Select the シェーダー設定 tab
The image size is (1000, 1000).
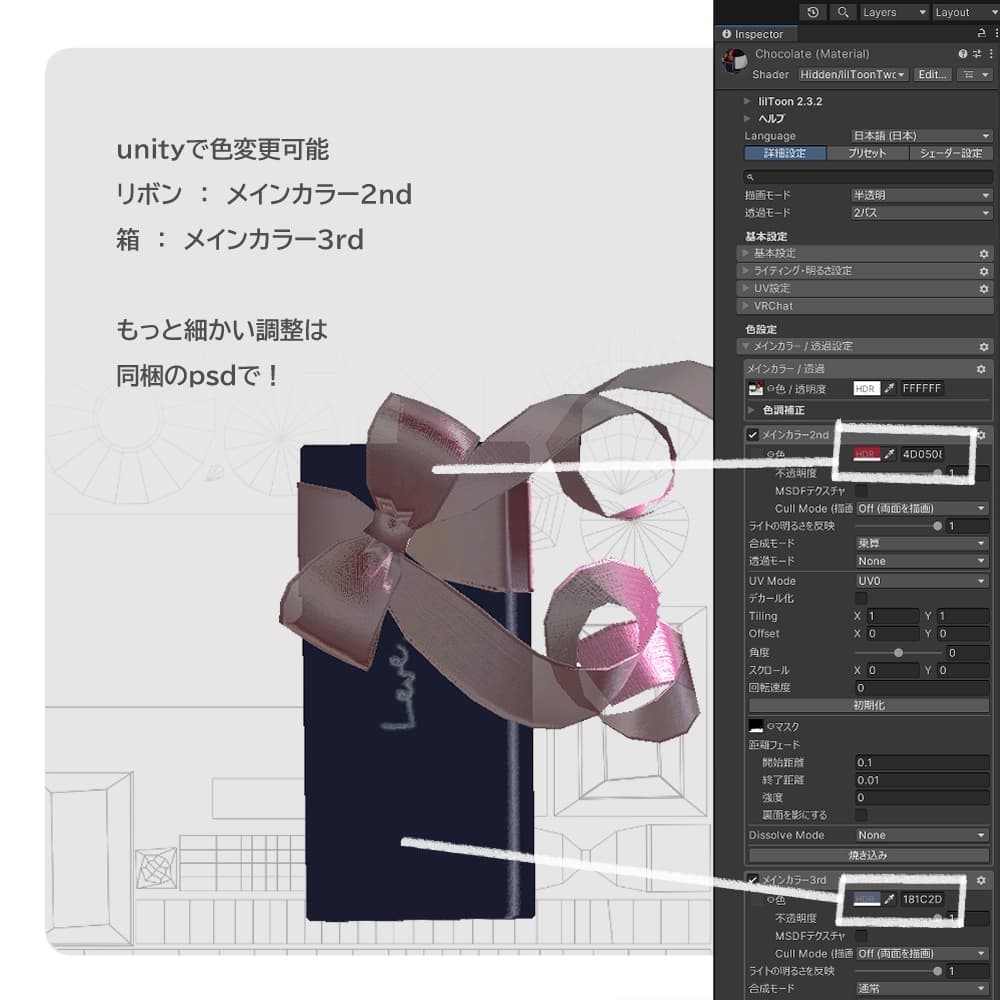(950, 153)
